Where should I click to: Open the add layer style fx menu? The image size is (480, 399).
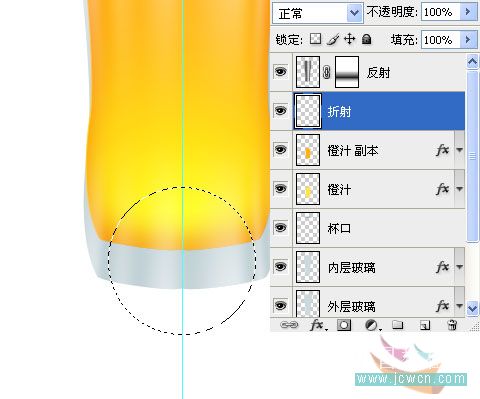[318, 325]
